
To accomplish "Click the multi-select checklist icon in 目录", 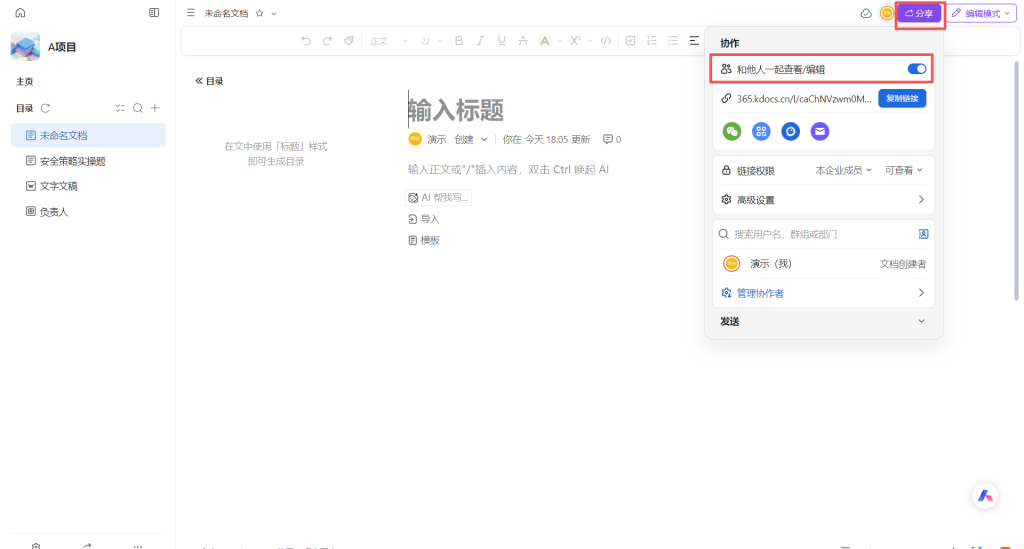I will (120, 108).
